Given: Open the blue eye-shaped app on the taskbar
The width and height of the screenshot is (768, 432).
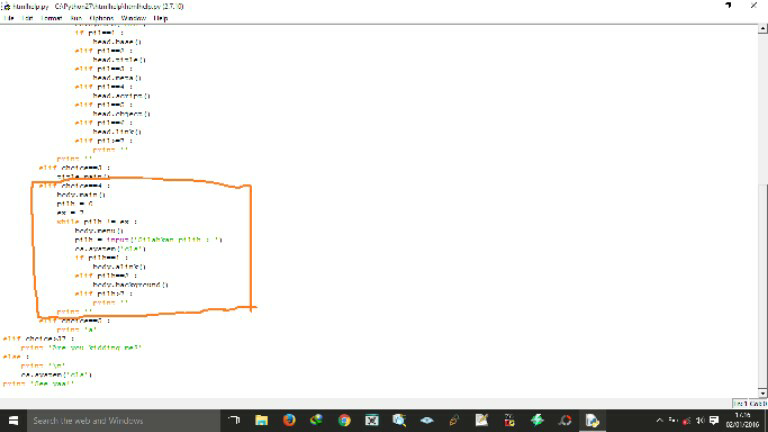Looking at the screenshot, I should tap(427, 420).
